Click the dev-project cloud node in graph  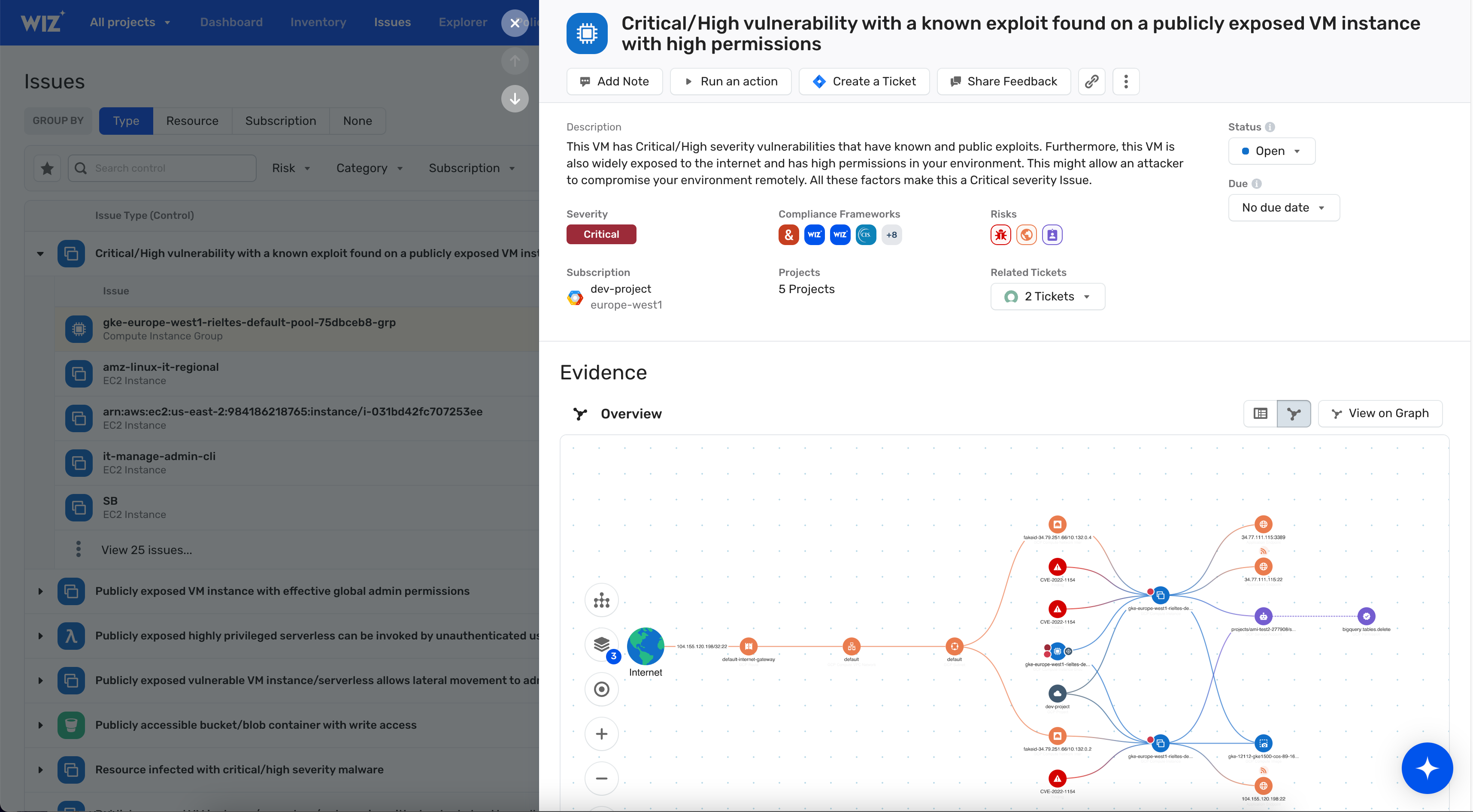(1057, 693)
